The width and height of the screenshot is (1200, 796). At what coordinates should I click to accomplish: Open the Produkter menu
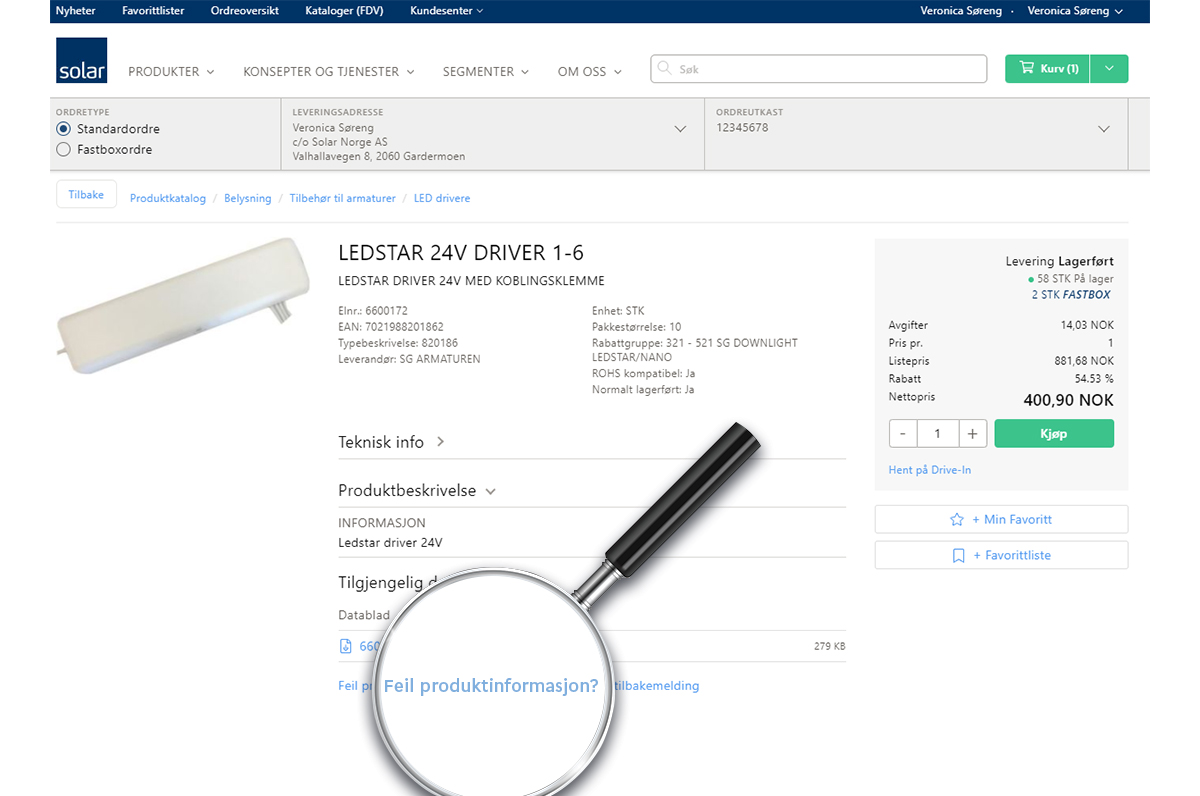171,72
